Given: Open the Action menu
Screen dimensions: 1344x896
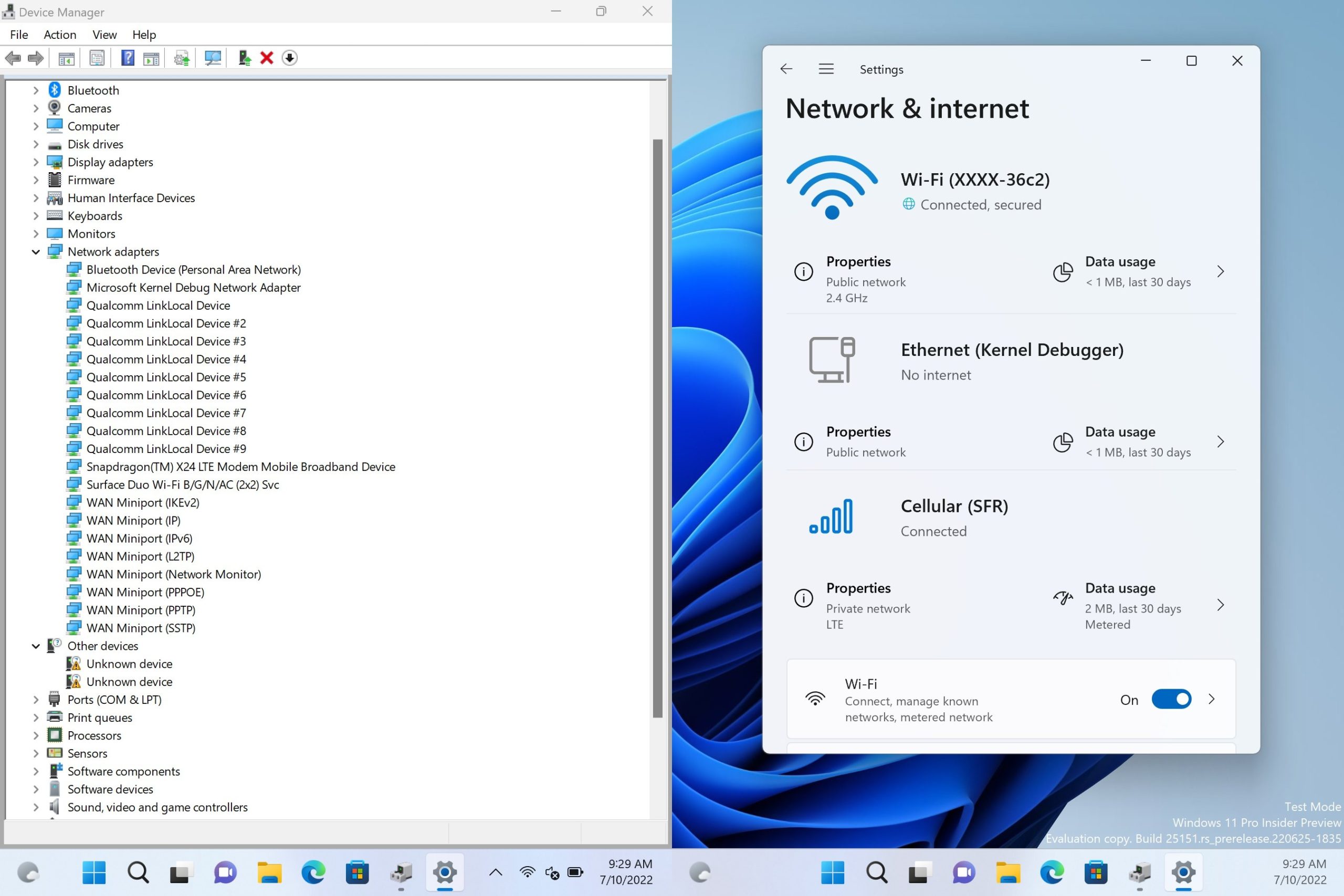Looking at the screenshot, I should pyautogui.click(x=60, y=35).
